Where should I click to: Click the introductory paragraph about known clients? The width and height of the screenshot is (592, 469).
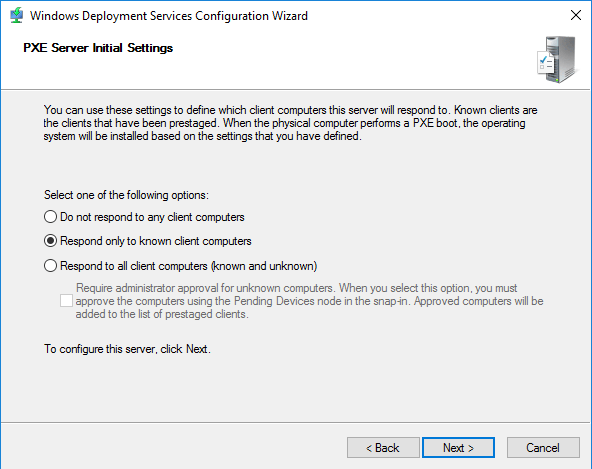(x=290, y=123)
